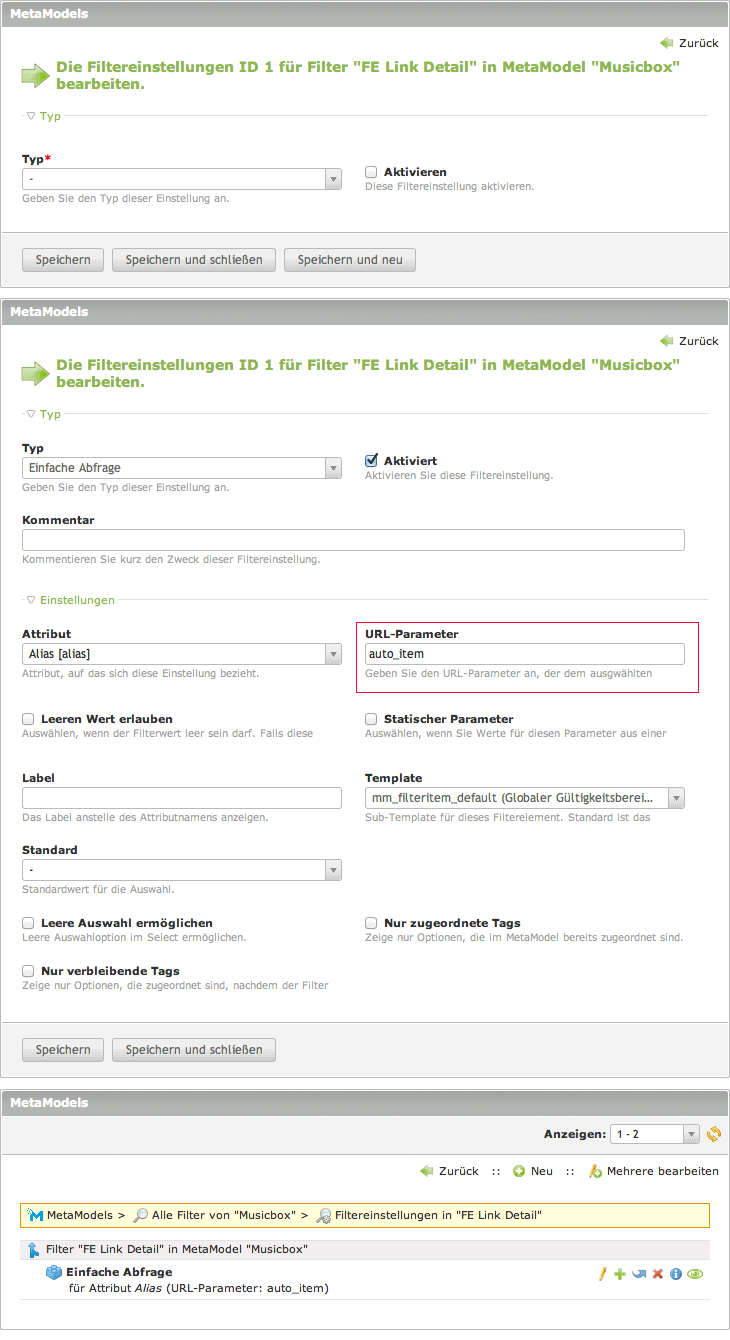Image resolution: width=730 pixels, height=1340 pixels.
Task: Click into the URL-Parameter field
Action: [525, 654]
